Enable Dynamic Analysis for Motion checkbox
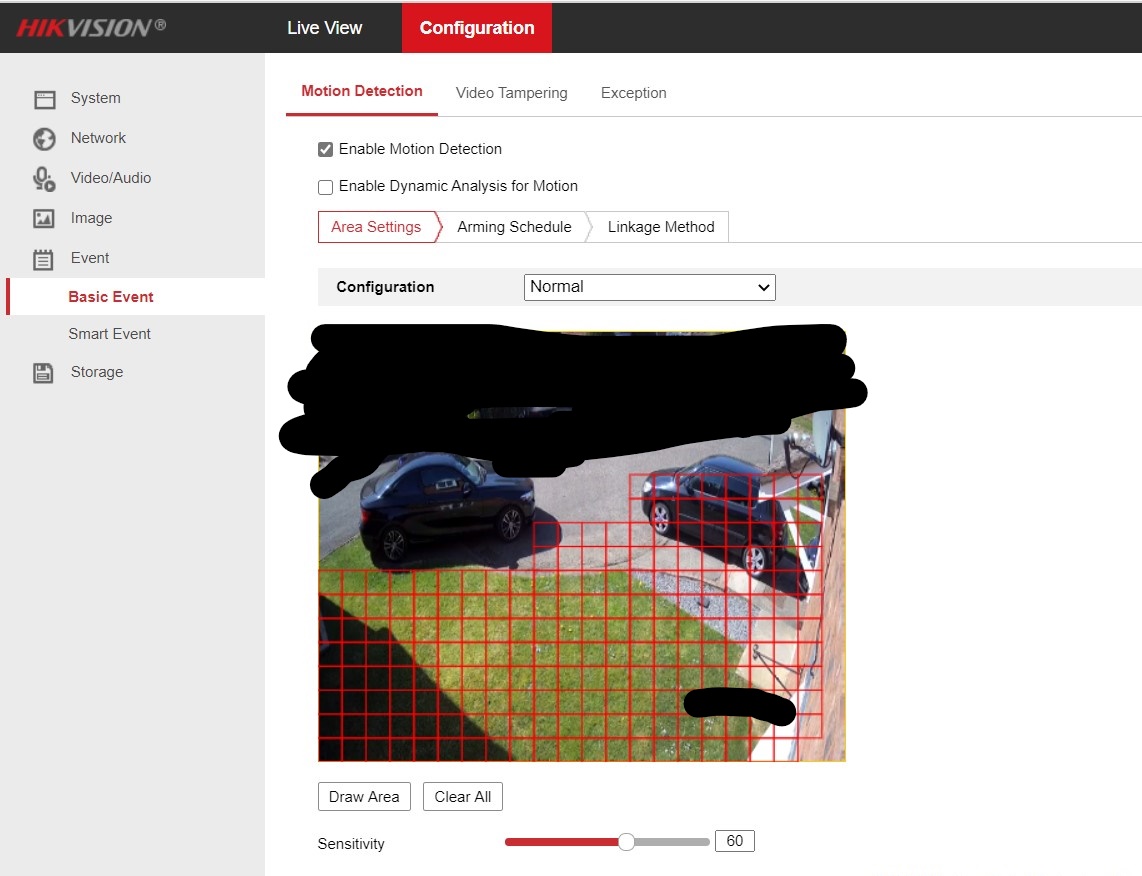 [x=325, y=187]
